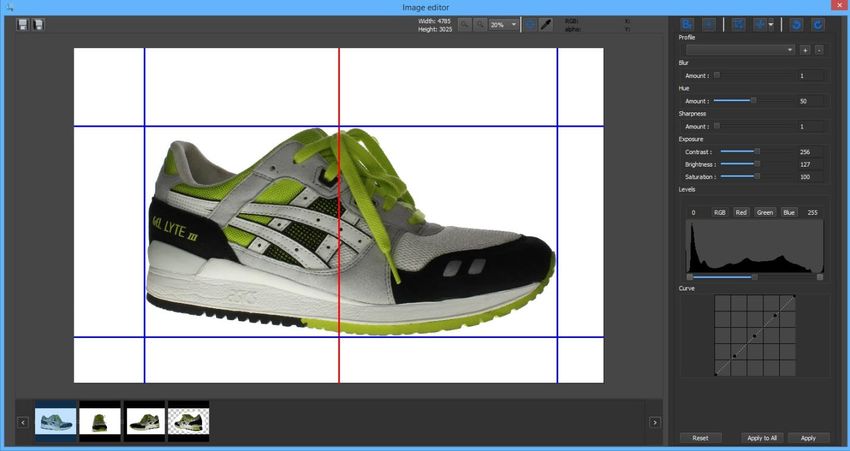Image resolution: width=850 pixels, height=451 pixels.
Task: Select the Red levels channel
Action: click(741, 212)
